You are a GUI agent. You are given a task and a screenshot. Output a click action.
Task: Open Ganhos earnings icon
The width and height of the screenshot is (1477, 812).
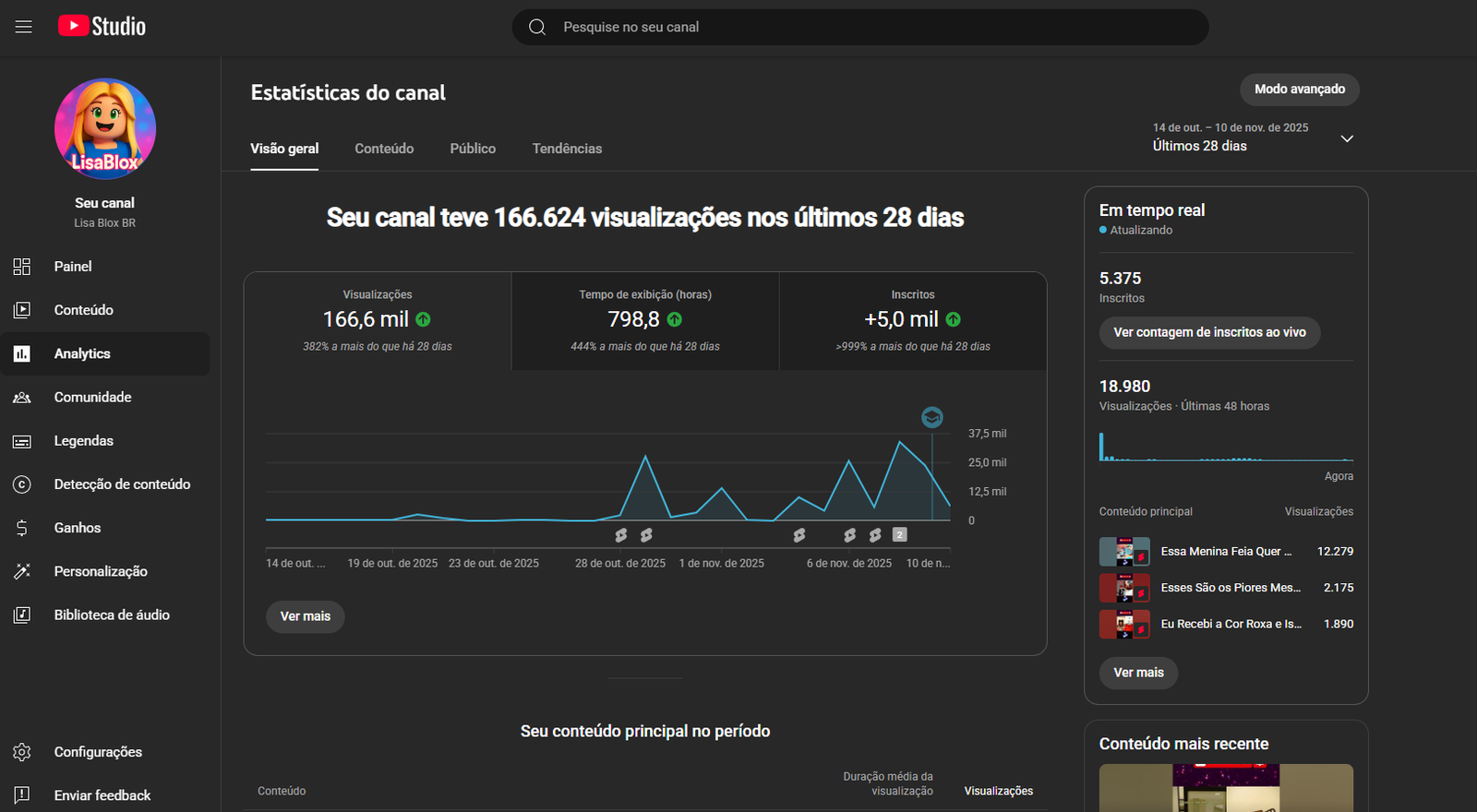click(22, 528)
